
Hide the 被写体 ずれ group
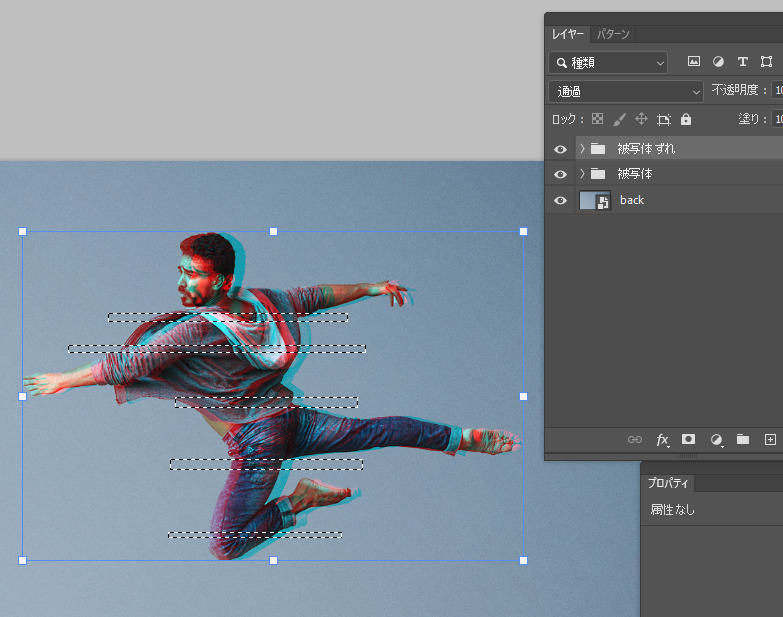click(x=560, y=148)
